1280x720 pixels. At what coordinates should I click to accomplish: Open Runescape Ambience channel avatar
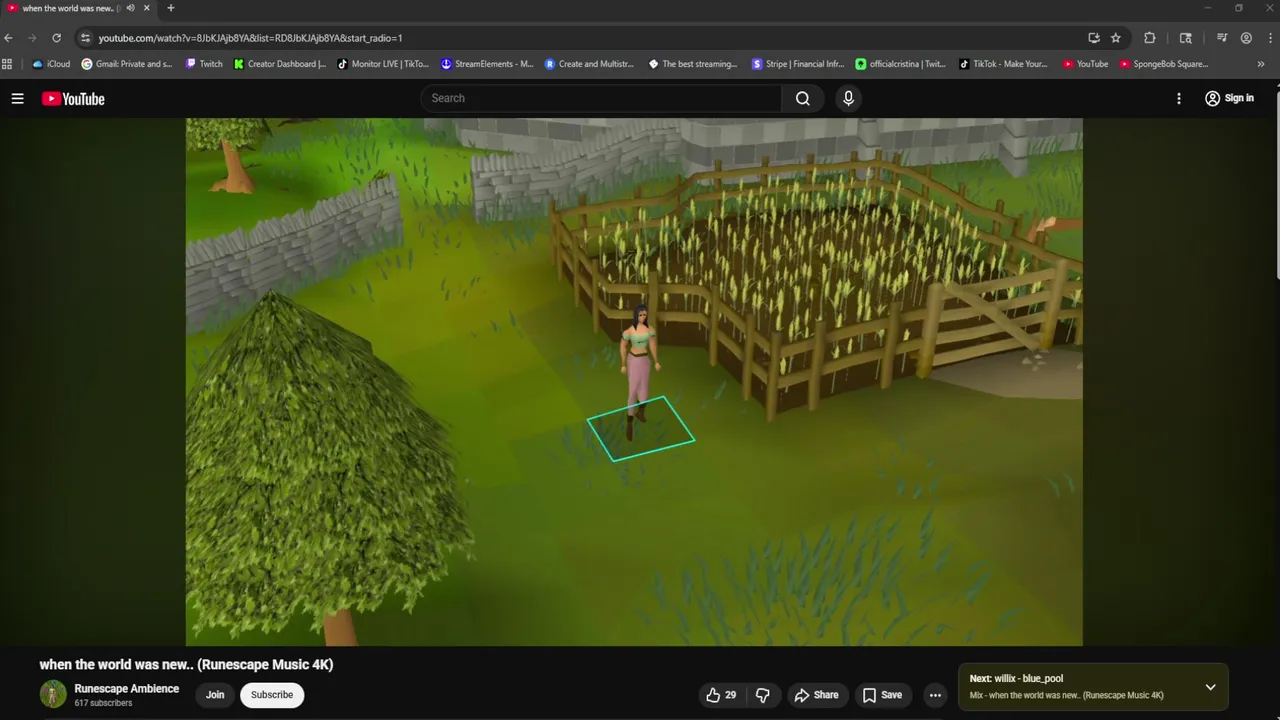click(x=53, y=694)
